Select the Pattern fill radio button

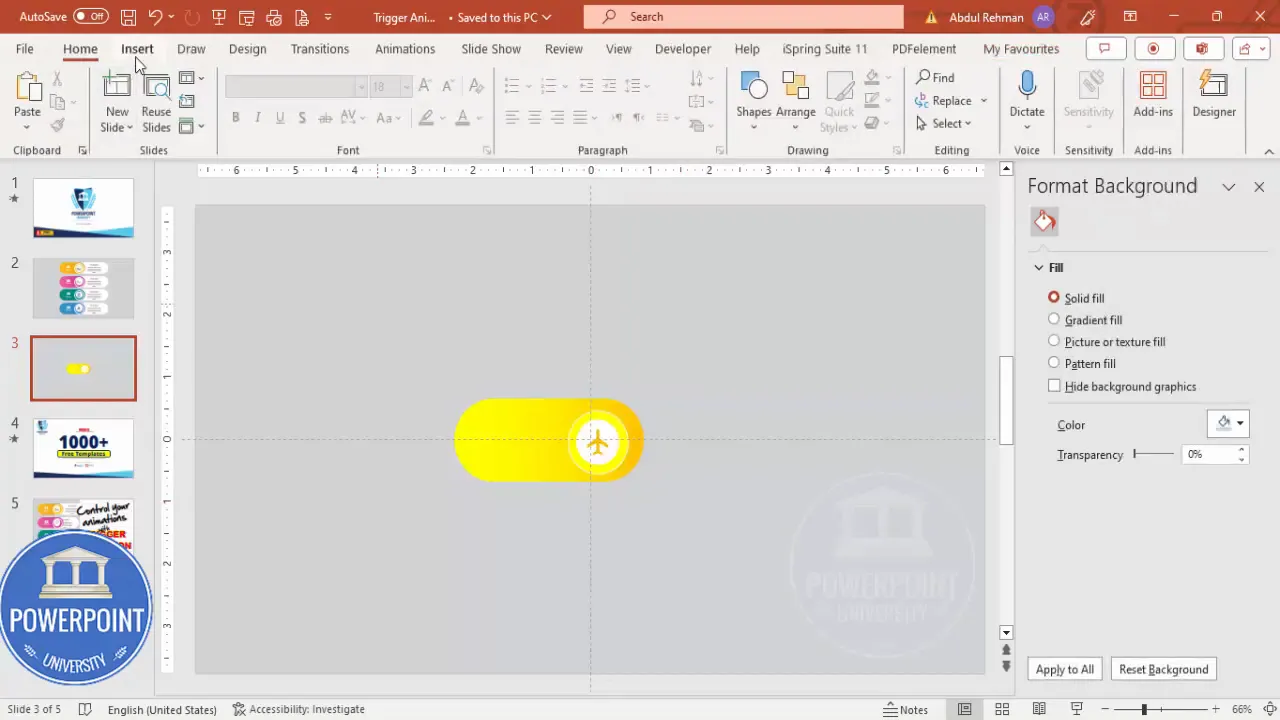pos(1054,363)
